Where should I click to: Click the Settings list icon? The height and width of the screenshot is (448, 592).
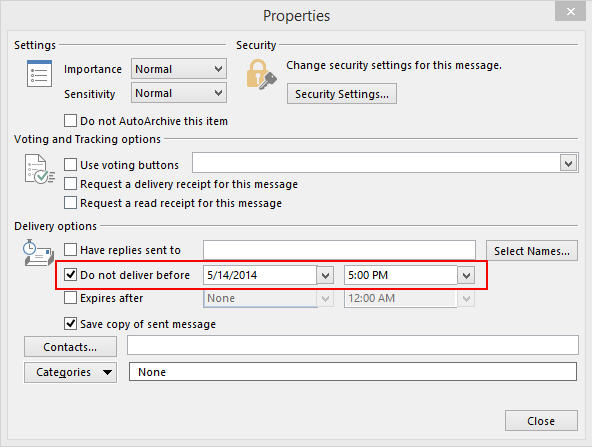pyautogui.click(x=39, y=73)
